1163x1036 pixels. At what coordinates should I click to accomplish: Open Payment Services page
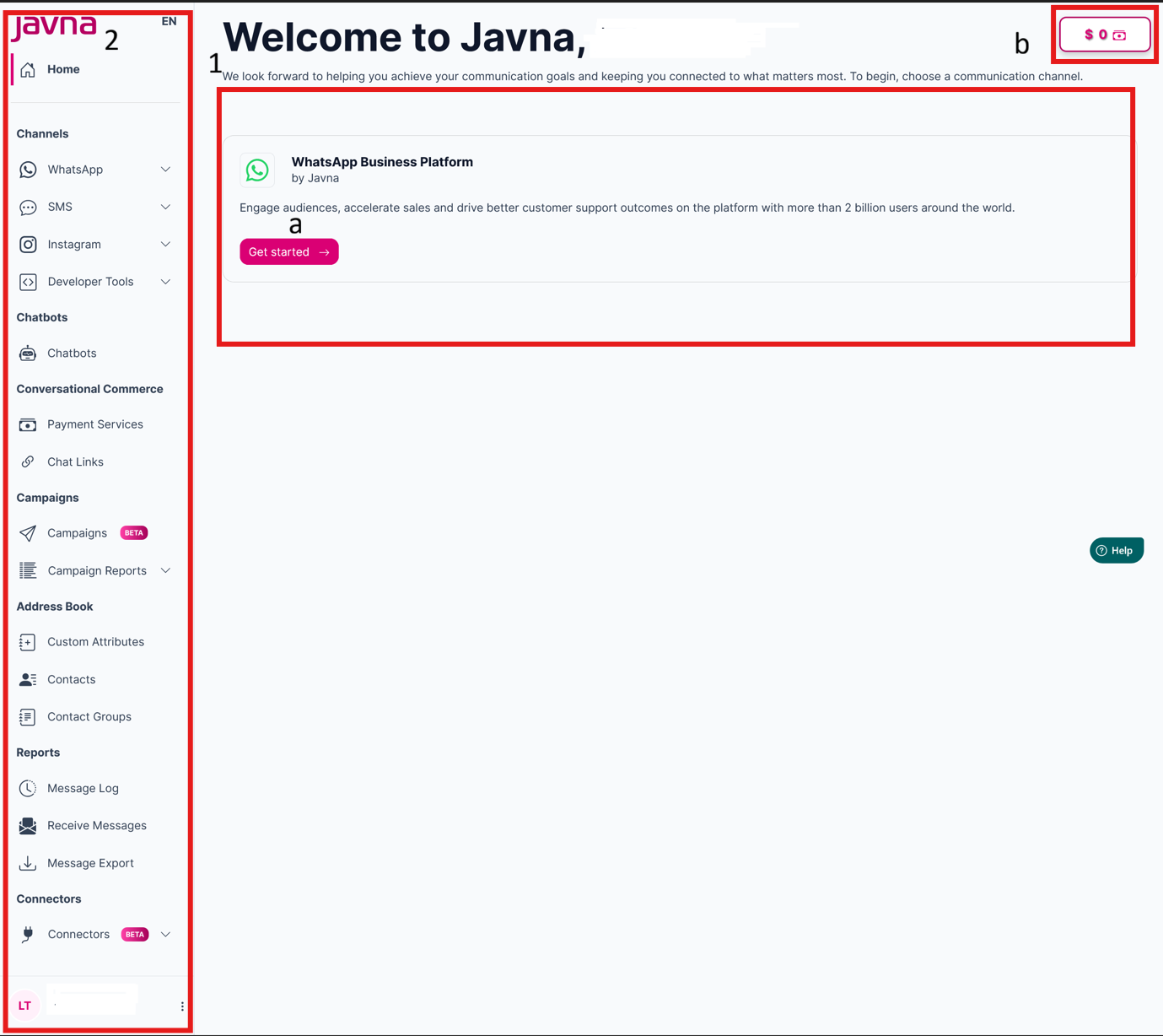95,424
